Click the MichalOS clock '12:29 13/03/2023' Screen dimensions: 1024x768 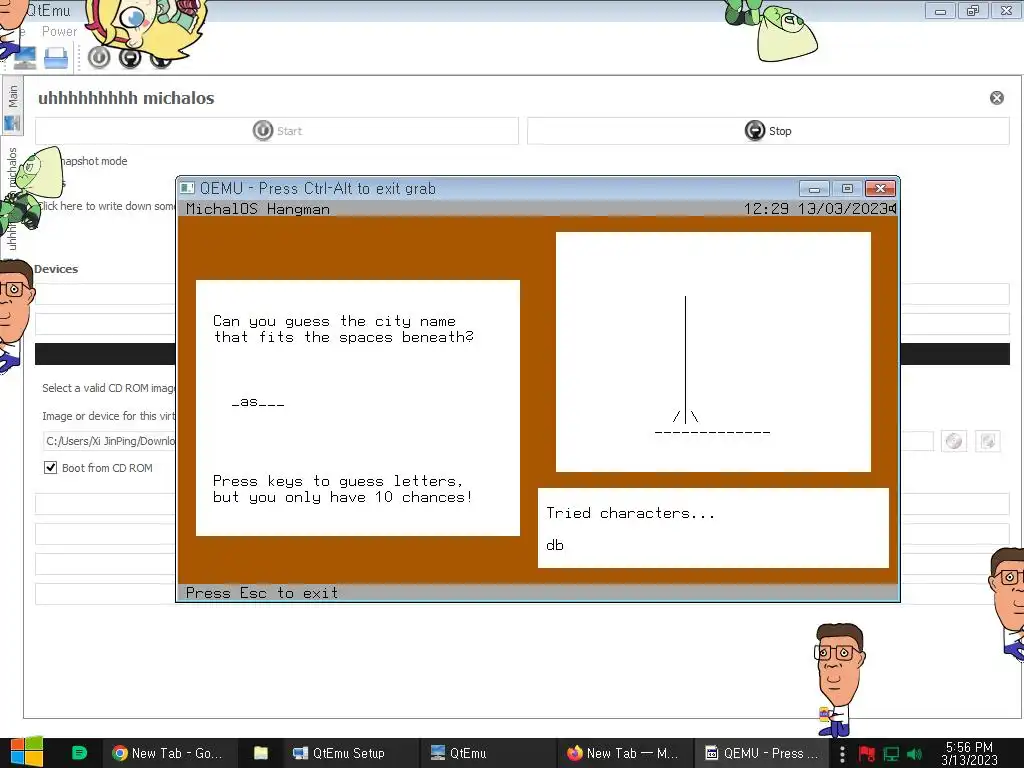coord(815,209)
